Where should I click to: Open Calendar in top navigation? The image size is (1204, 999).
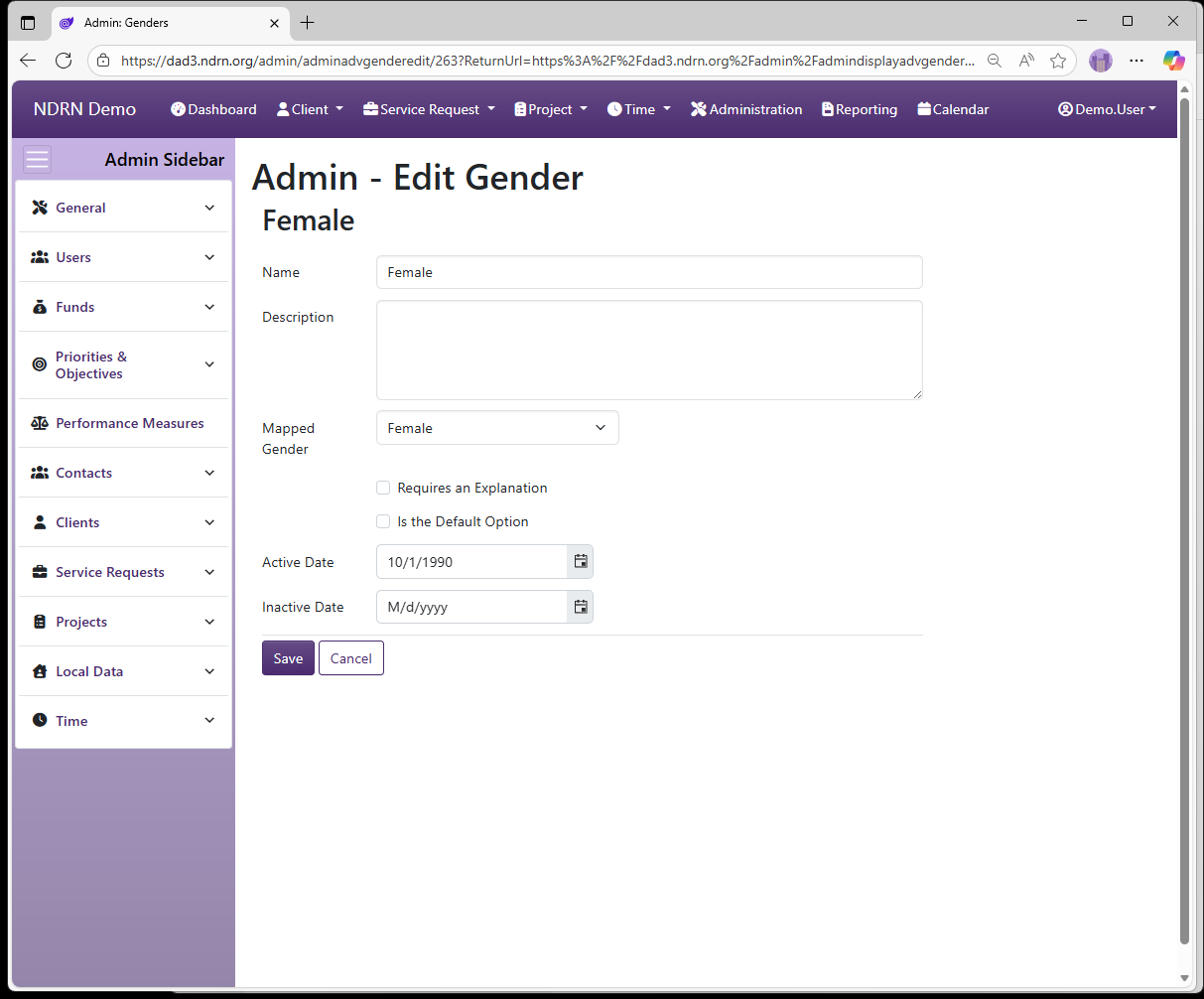pos(953,109)
